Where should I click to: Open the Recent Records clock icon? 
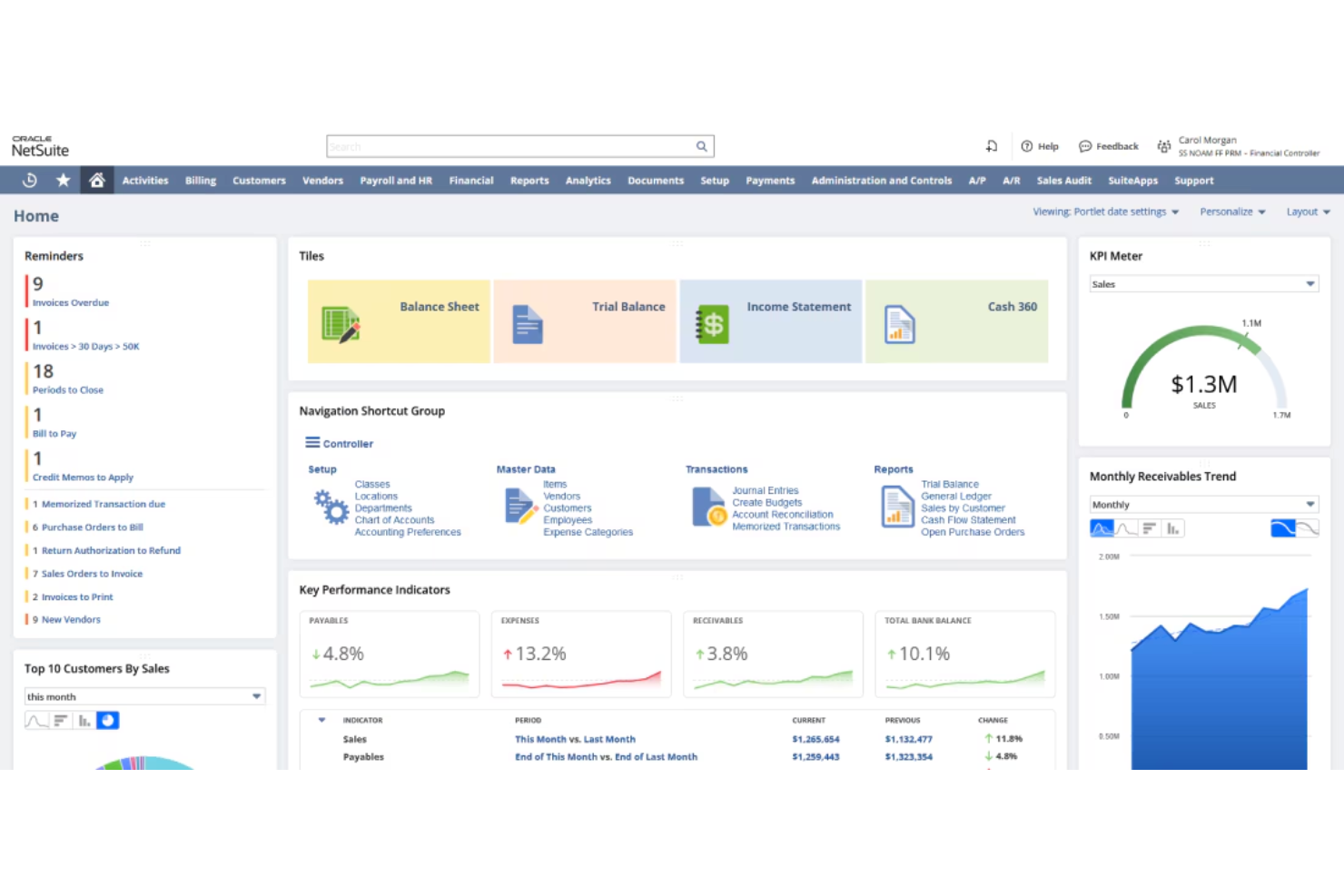click(28, 180)
